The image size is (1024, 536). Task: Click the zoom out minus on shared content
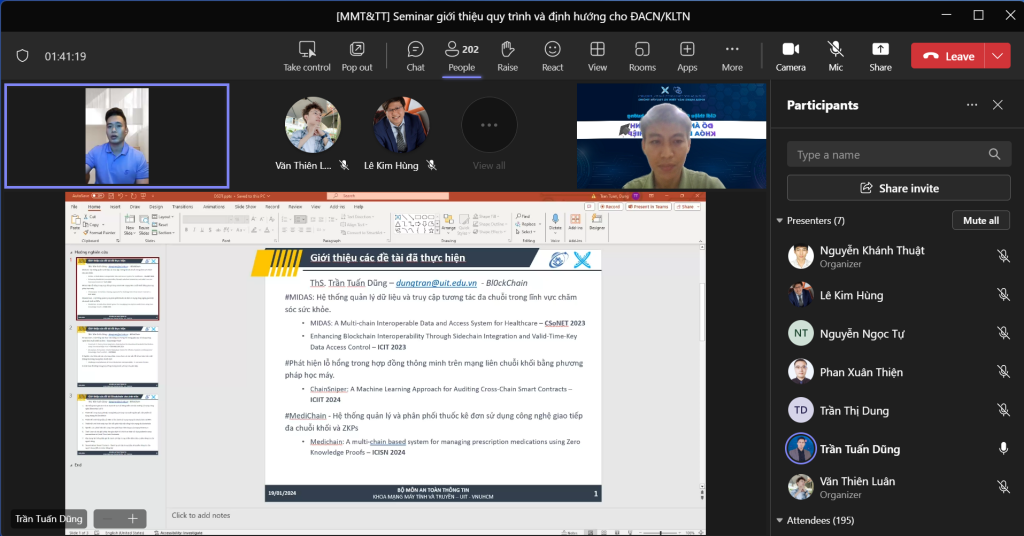coord(106,519)
